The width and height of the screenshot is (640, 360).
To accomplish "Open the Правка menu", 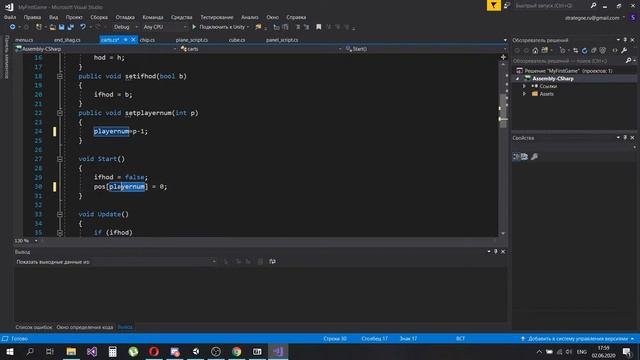I will point(32,17).
